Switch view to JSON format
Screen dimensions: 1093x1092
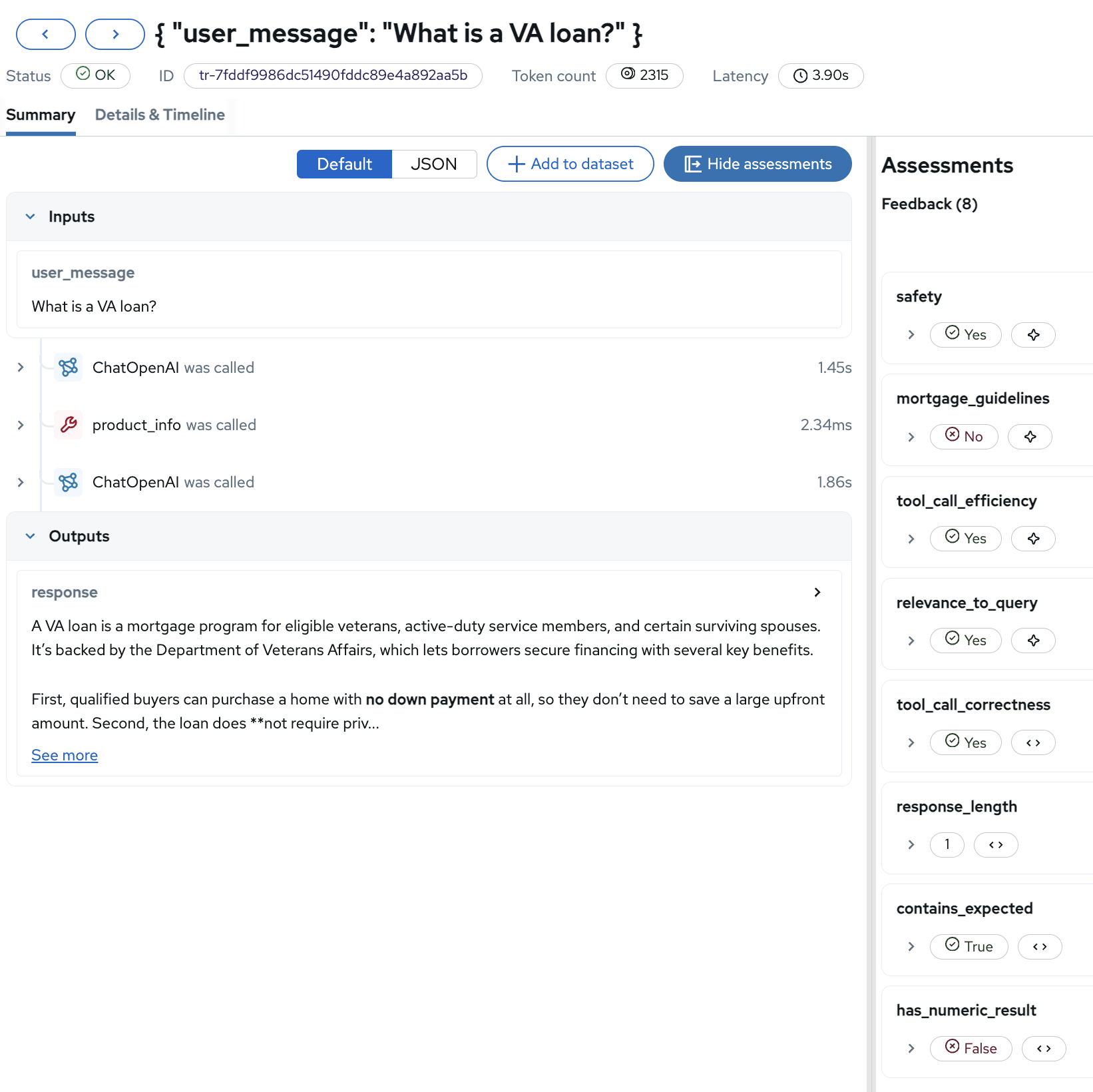pos(433,164)
